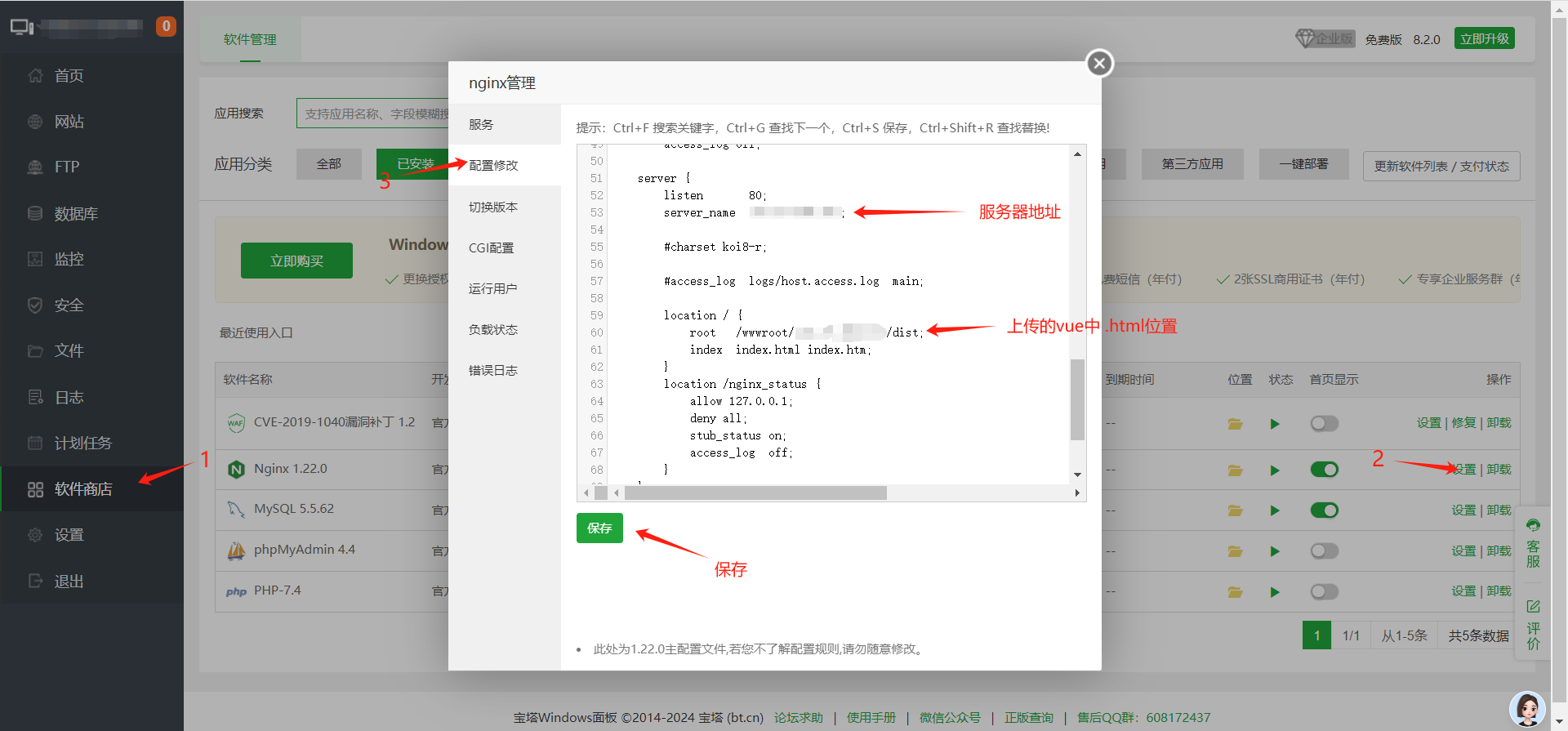
Task: Click the 计划任务 calendar icon
Action: click(35, 443)
